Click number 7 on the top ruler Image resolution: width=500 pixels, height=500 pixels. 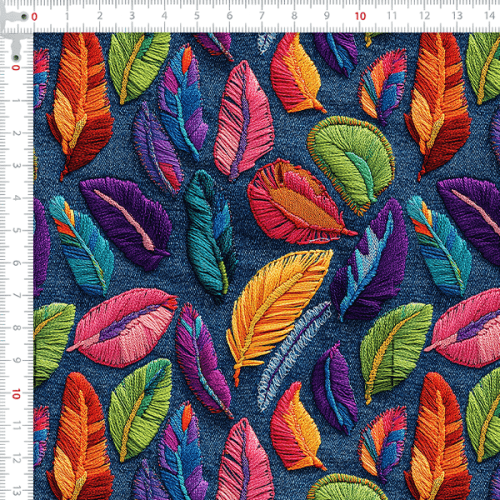click(x=262, y=16)
